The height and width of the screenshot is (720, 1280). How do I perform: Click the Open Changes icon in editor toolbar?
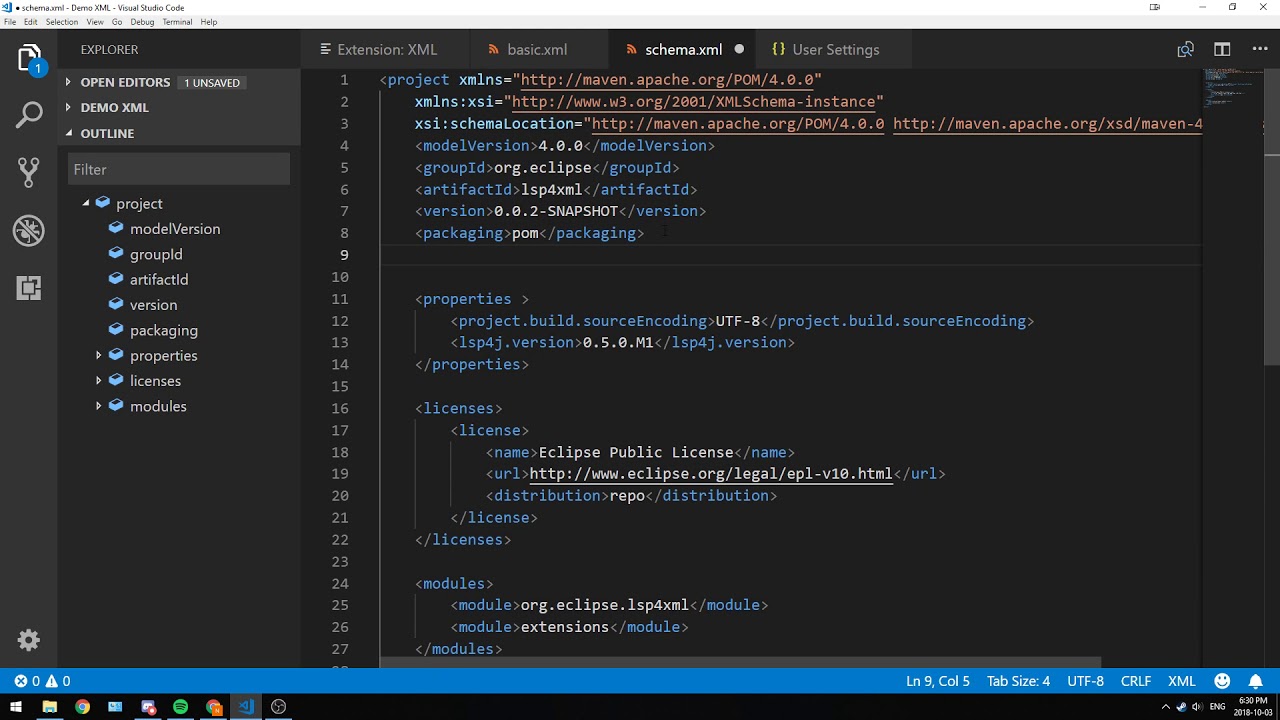coord(1185,49)
